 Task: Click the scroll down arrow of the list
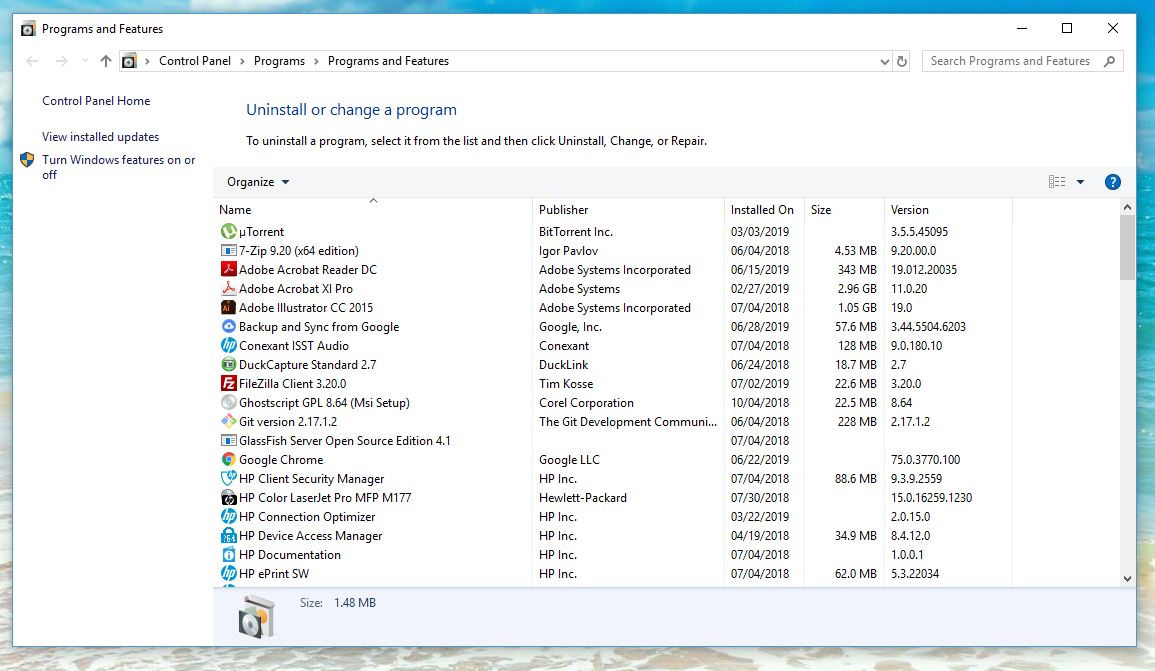(1127, 579)
